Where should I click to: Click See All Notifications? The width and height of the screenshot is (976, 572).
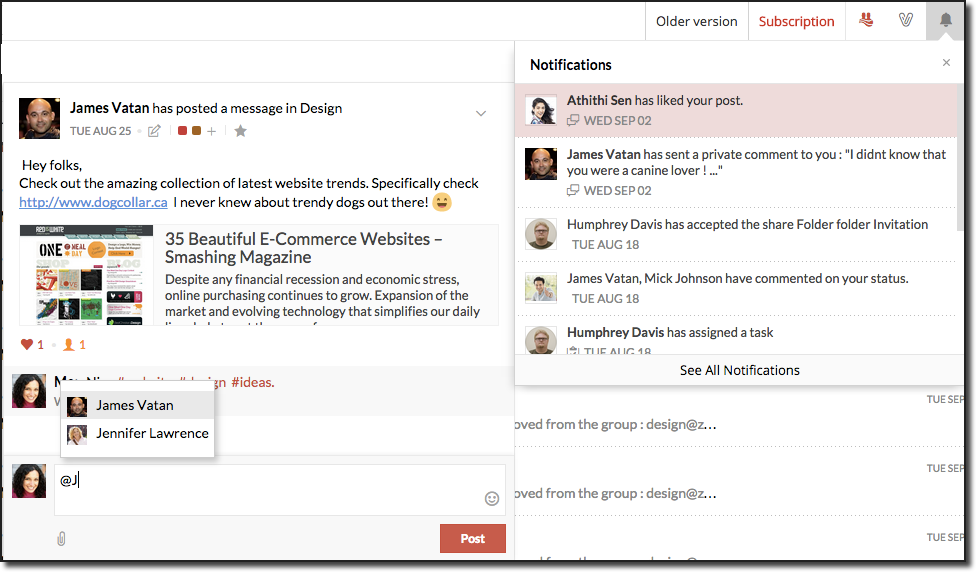[x=739, y=370]
